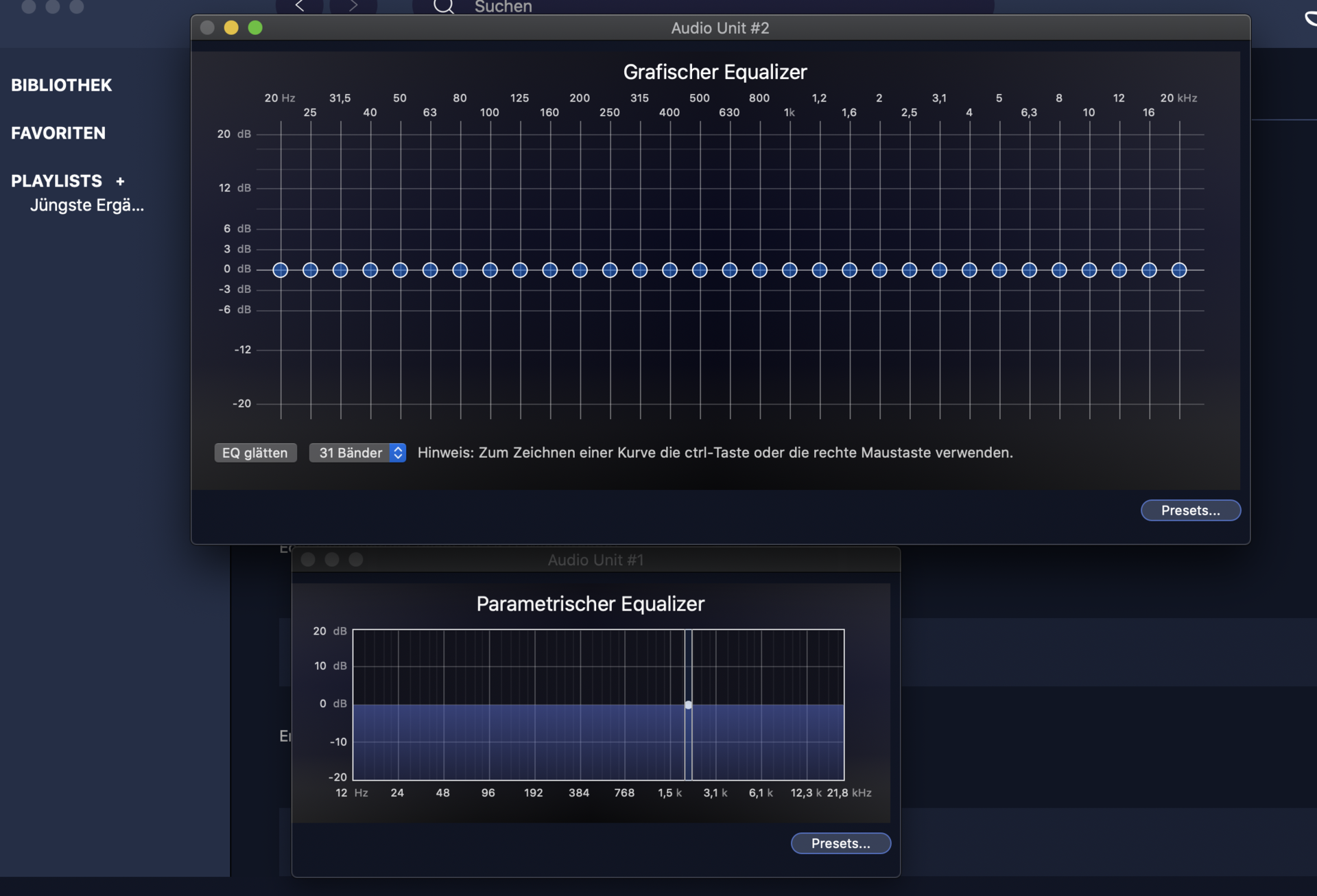1317x896 pixels.
Task: Zoom the Audio Unit #2 window
Action: tap(255, 27)
